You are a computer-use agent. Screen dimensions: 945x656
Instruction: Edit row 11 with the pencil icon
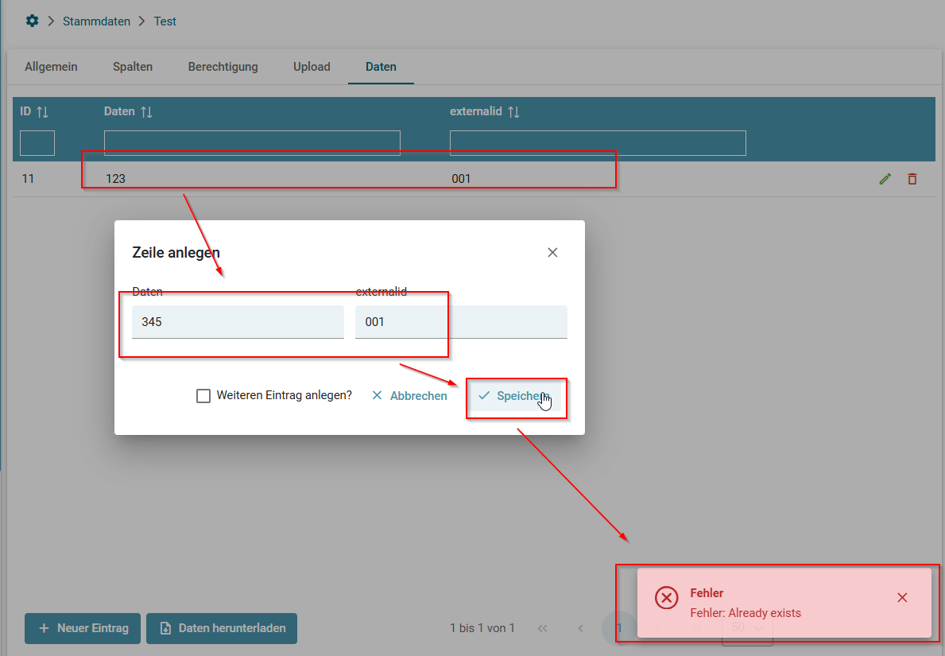click(x=885, y=178)
